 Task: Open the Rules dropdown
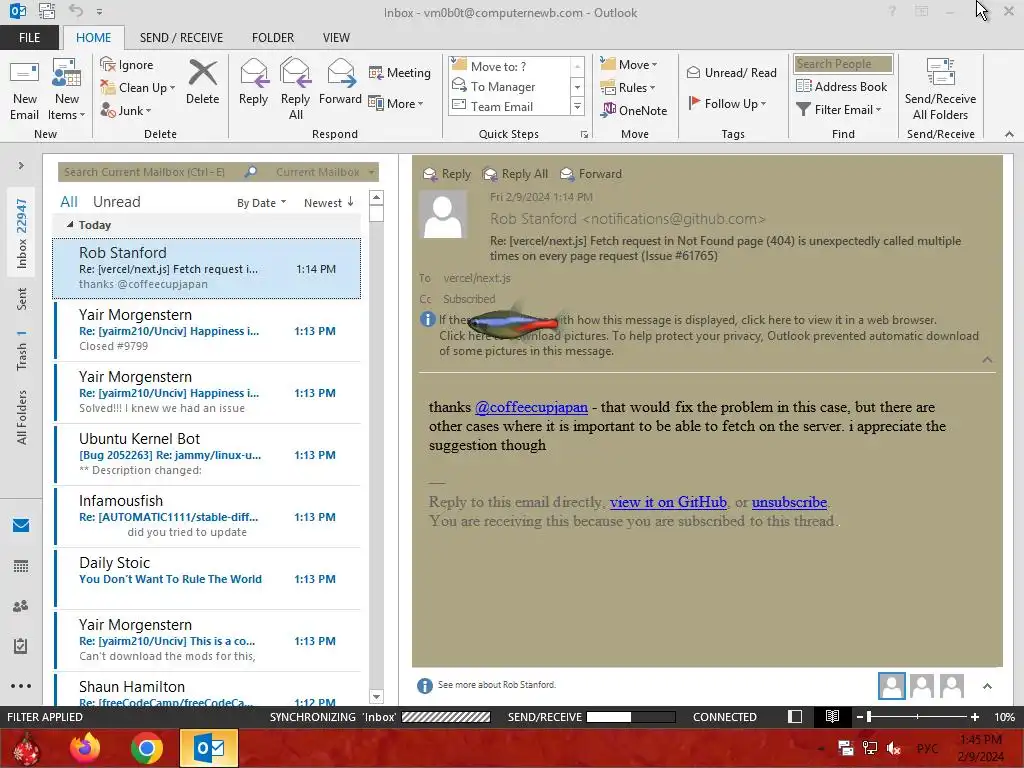click(x=628, y=88)
